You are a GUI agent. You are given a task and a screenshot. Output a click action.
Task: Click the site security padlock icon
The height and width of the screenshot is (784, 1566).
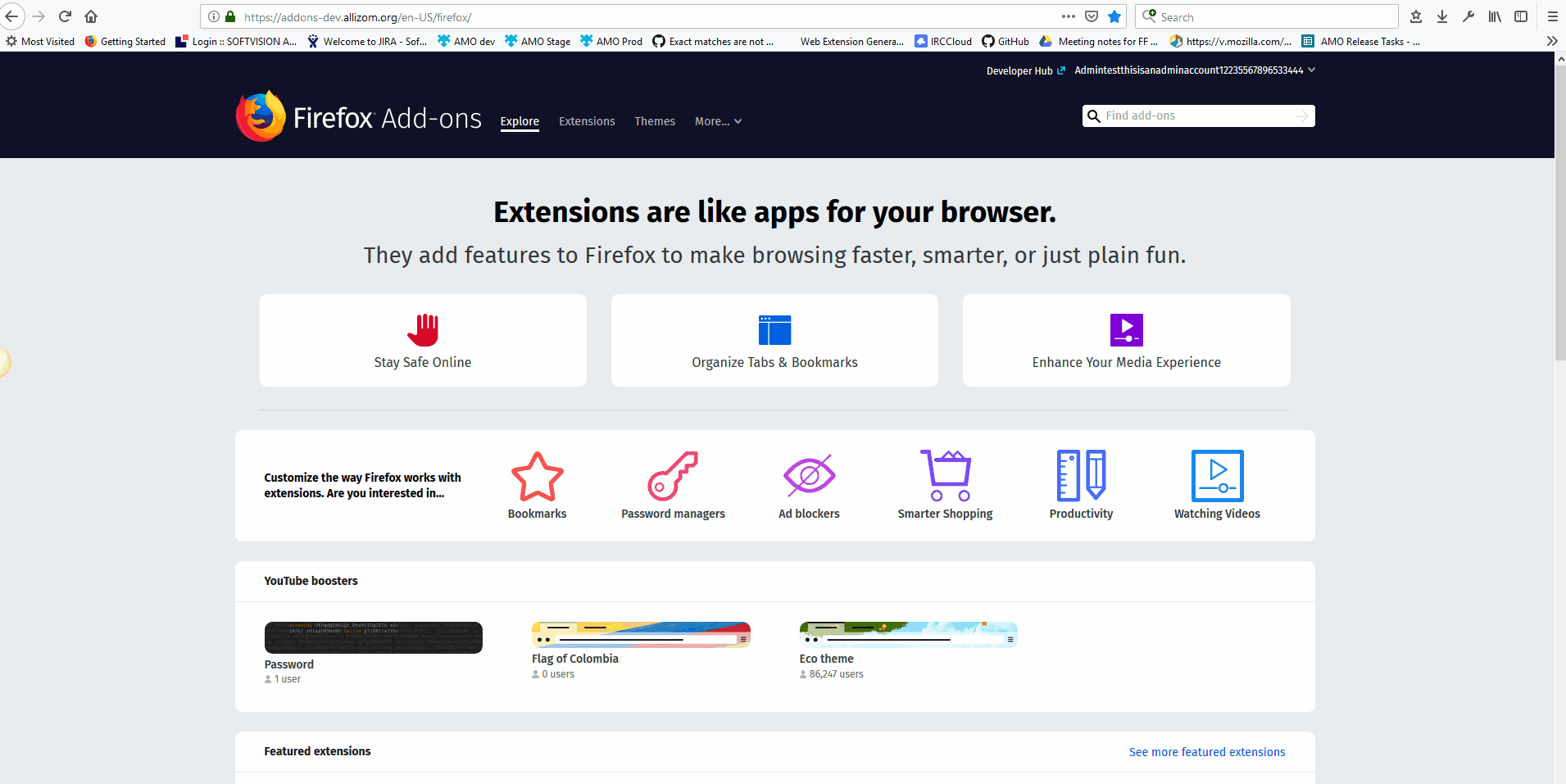tap(230, 16)
